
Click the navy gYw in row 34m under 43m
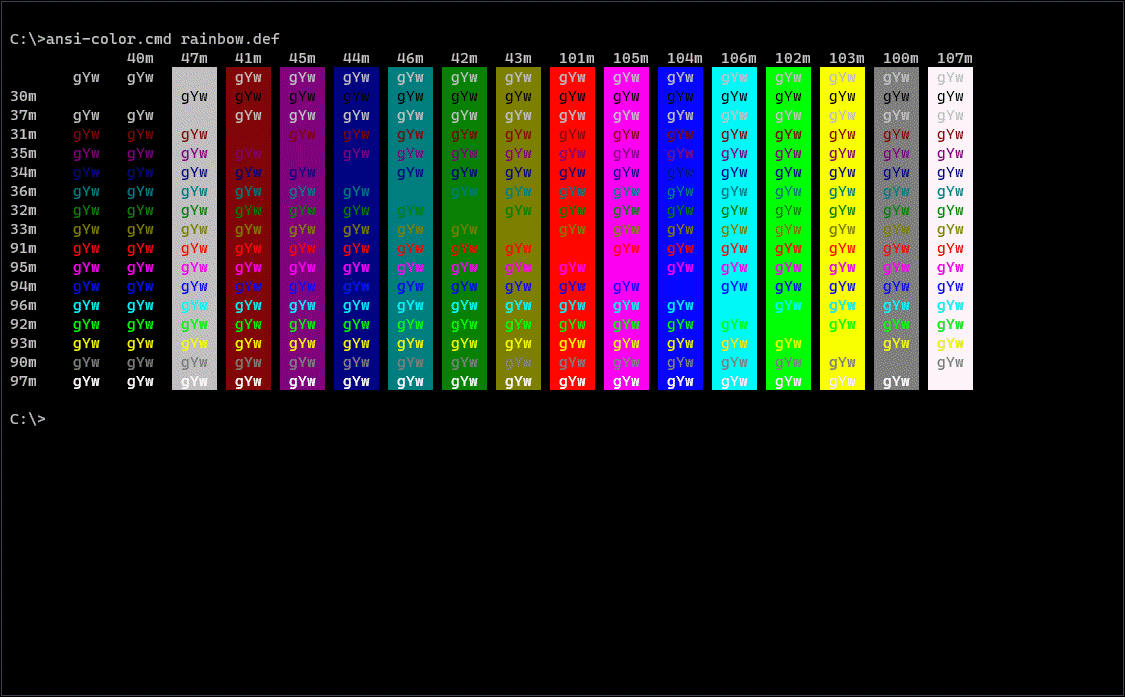pyautogui.click(x=518, y=173)
